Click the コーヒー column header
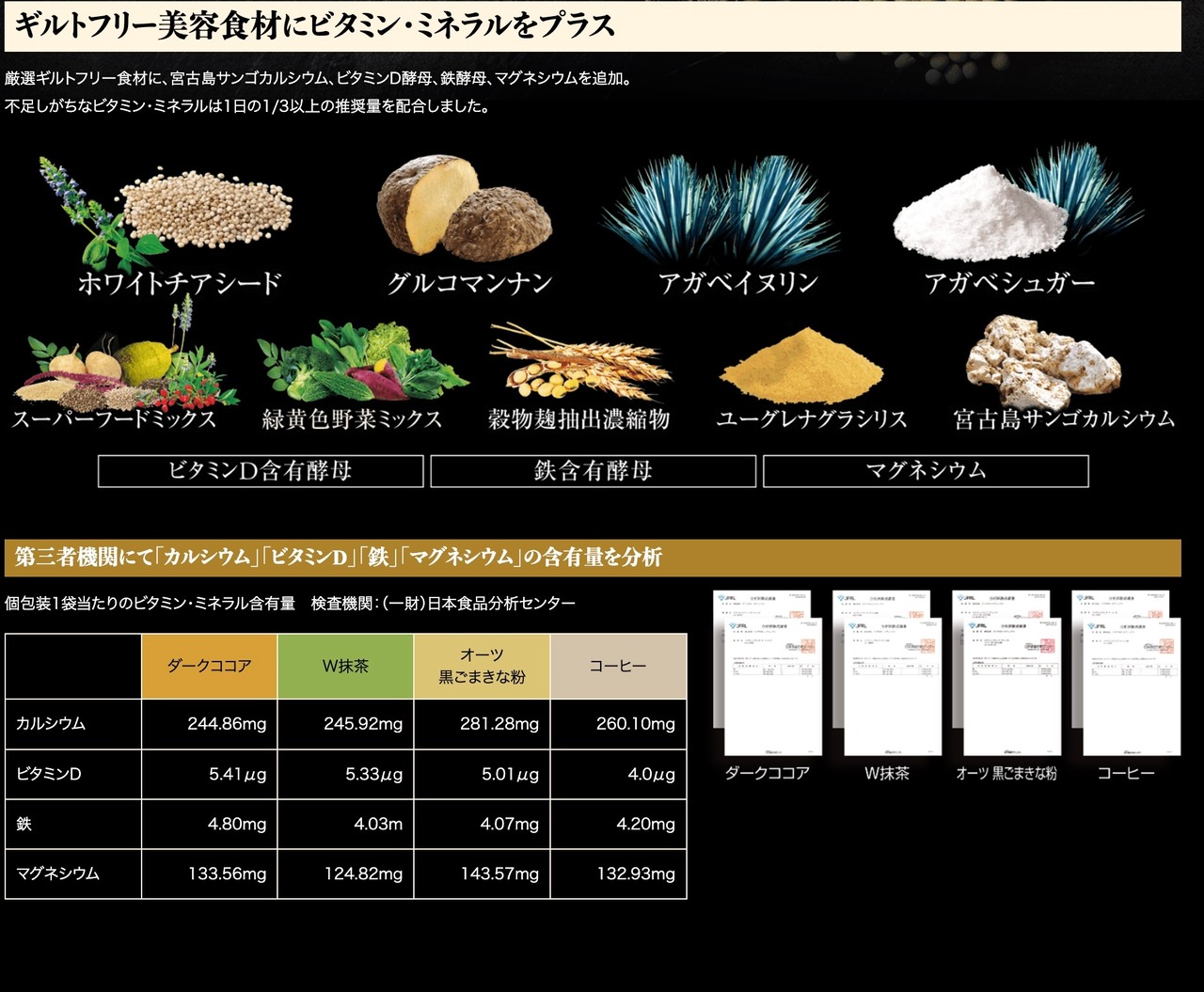The width and height of the screenshot is (1204, 992). click(x=618, y=666)
